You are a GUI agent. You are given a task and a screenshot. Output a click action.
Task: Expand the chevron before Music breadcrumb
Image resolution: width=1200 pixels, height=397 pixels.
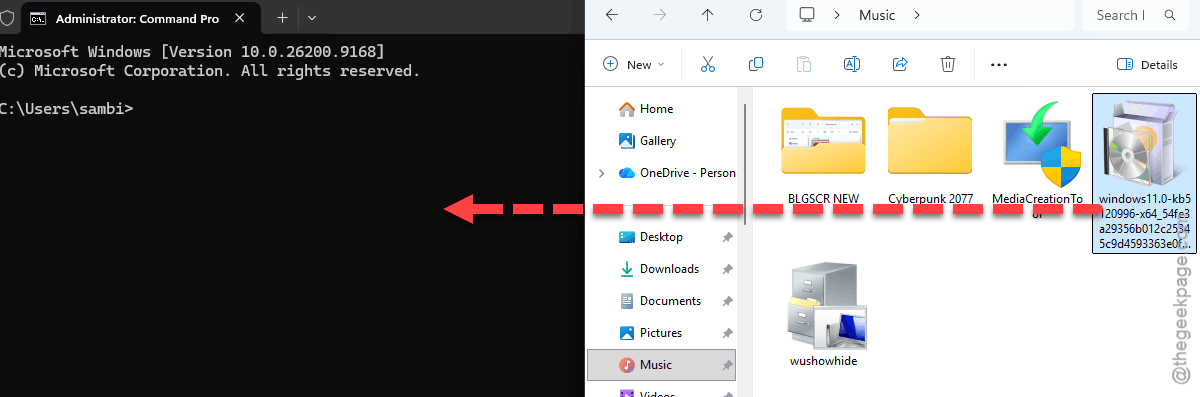pos(838,15)
